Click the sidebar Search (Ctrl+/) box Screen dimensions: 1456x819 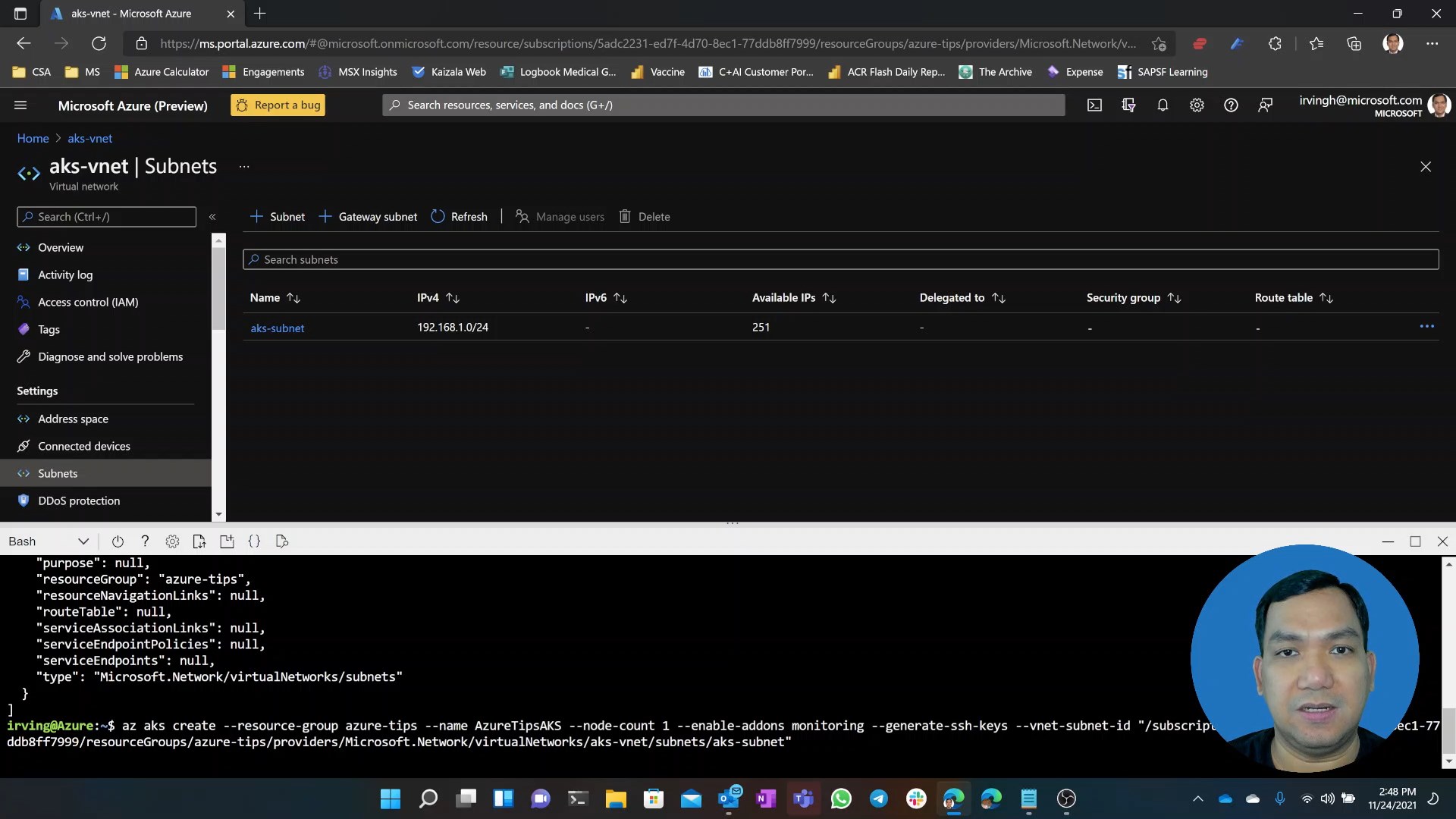click(x=106, y=217)
